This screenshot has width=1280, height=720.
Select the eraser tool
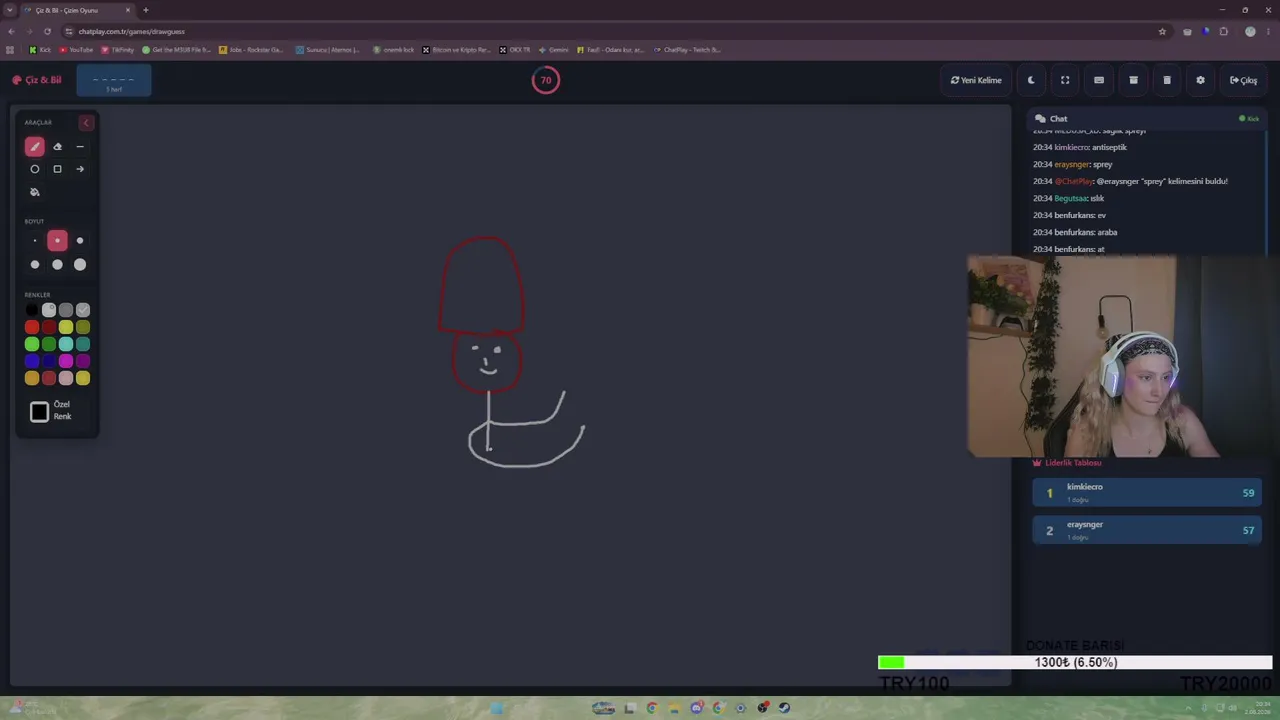[x=57, y=147]
